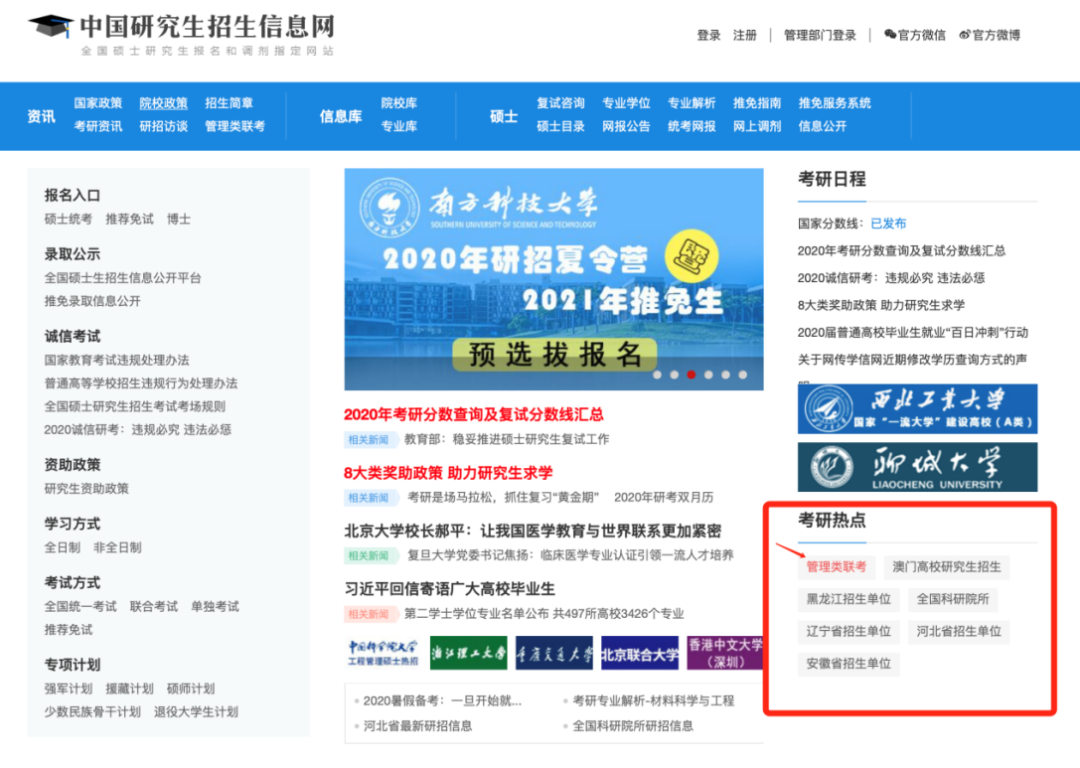
Task: Click the 中国科学院大学 logo banner
Action: click(383, 653)
